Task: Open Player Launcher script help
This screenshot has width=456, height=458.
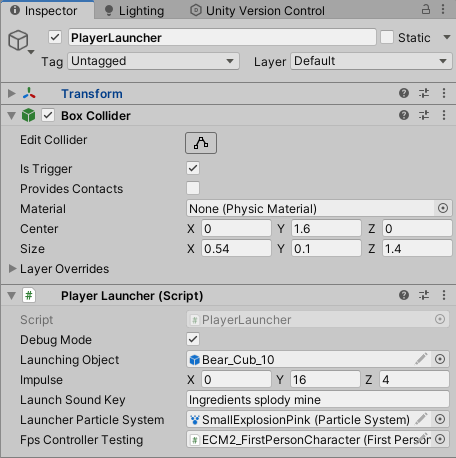Action: click(x=404, y=295)
